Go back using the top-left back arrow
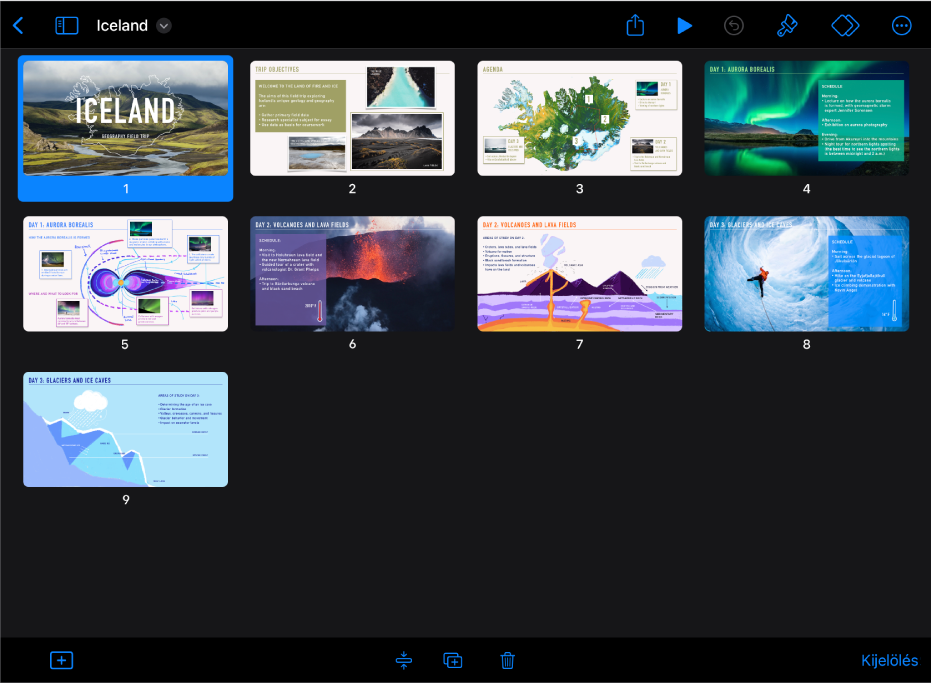 coord(18,26)
